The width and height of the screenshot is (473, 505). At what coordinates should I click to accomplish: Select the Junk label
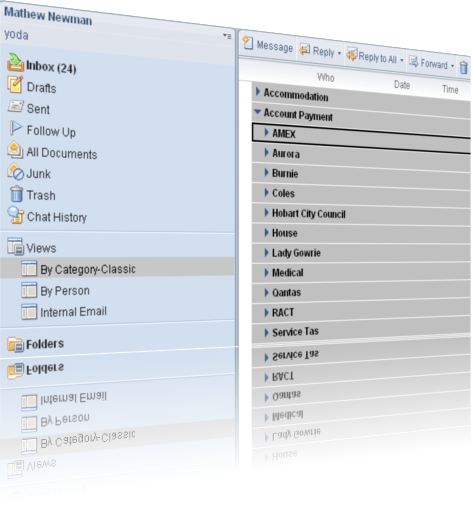point(39,174)
